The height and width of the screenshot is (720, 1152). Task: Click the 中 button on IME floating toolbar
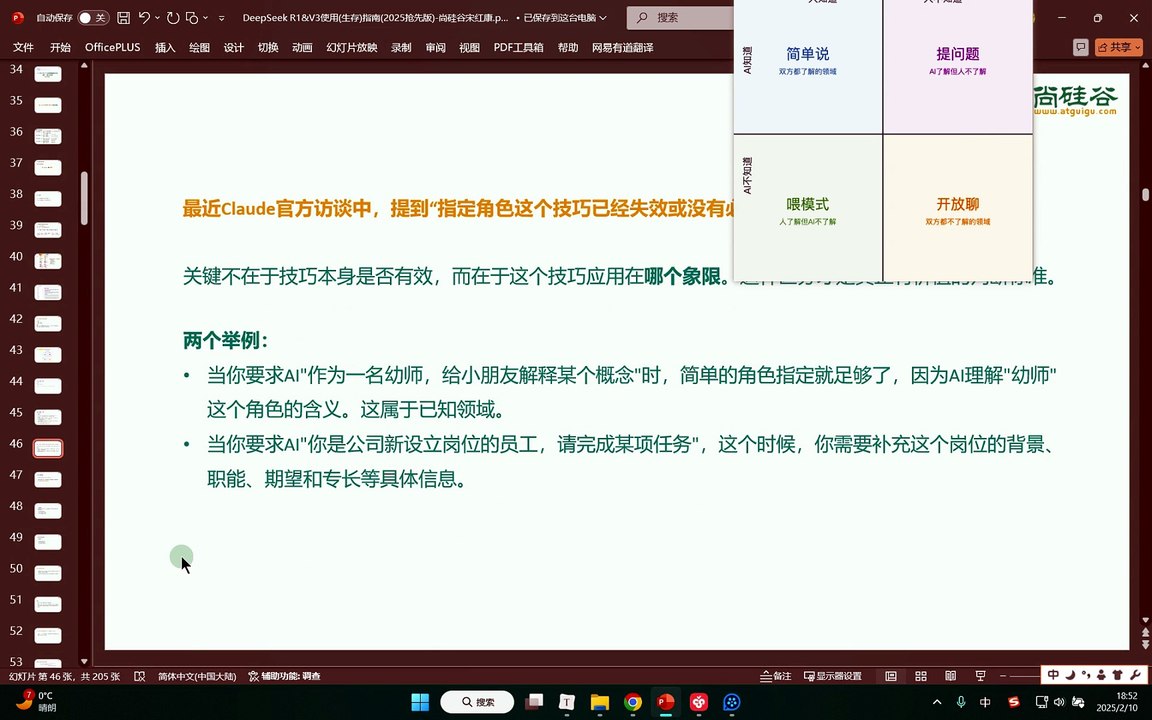1053,674
